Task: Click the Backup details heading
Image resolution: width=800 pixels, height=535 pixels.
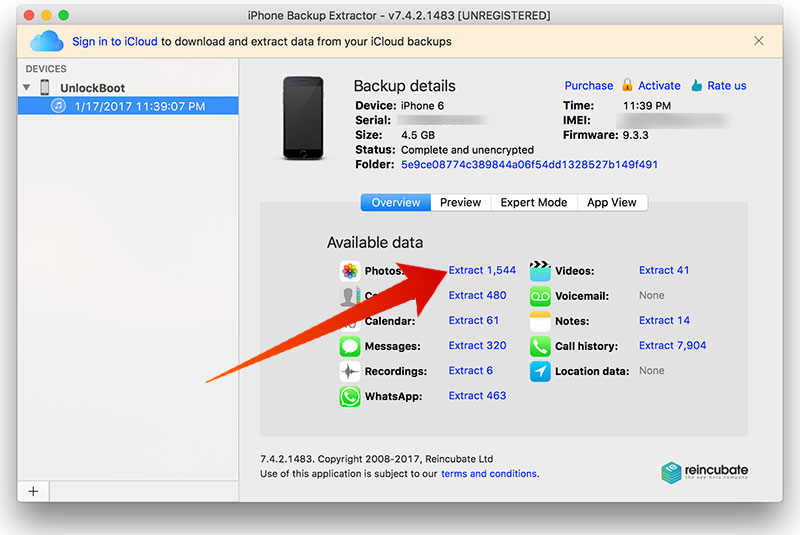Action: 405,86
